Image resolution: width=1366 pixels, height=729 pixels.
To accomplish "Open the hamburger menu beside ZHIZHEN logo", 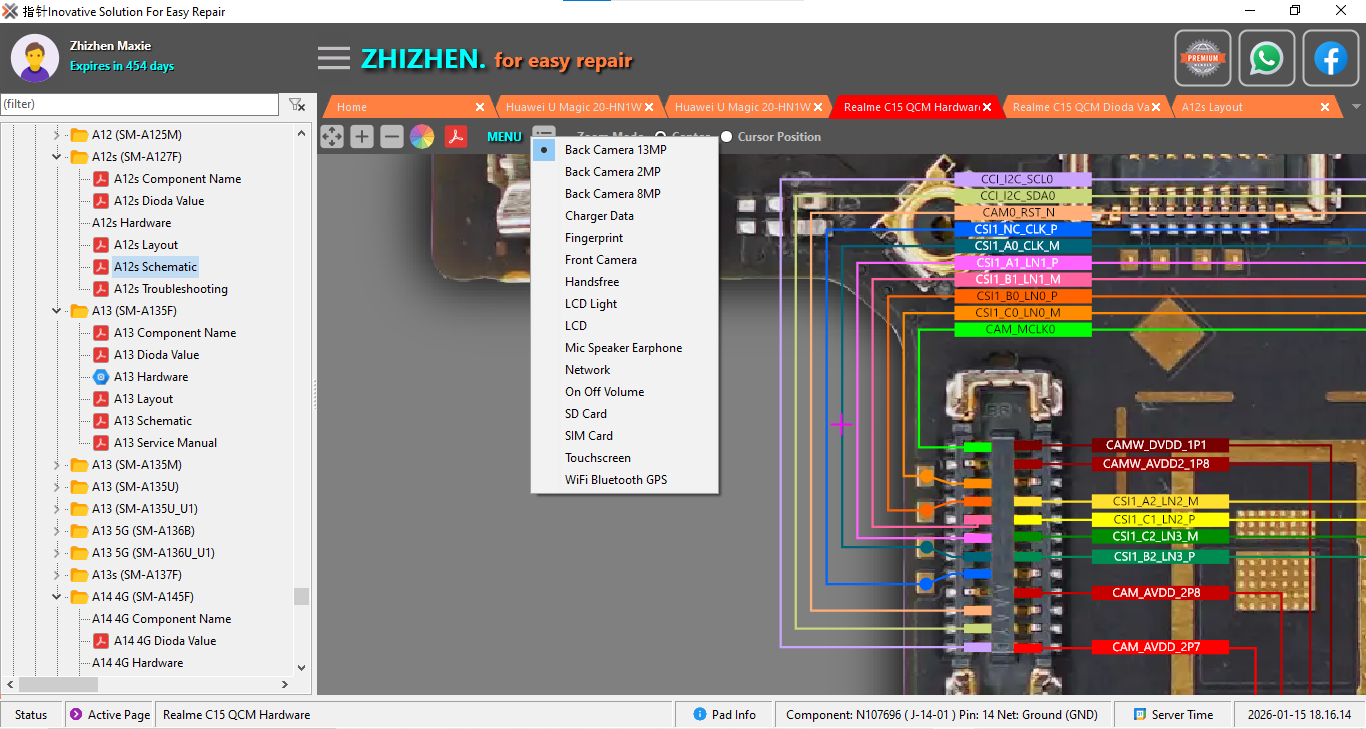I will (x=334, y=58).
